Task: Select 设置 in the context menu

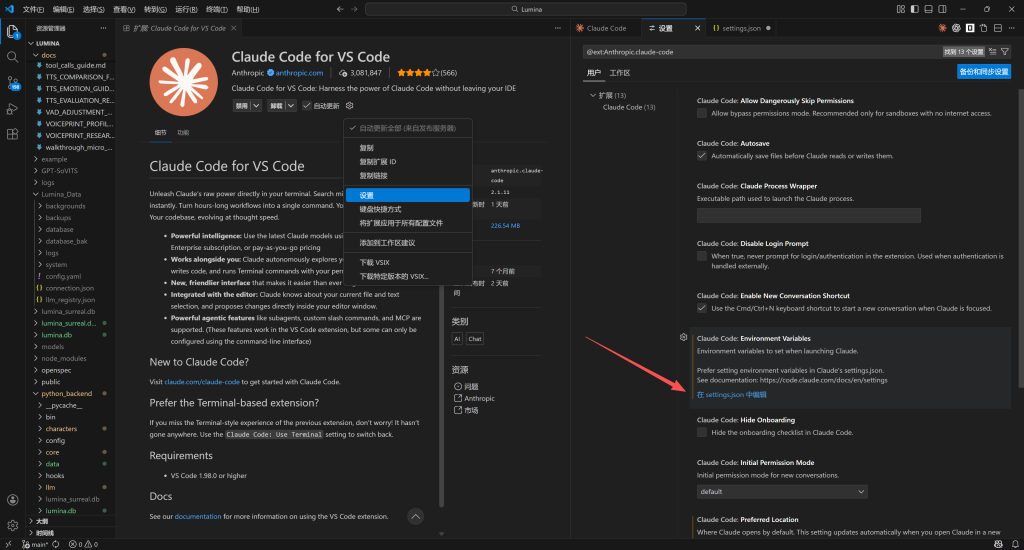Action: pos(367,195)
